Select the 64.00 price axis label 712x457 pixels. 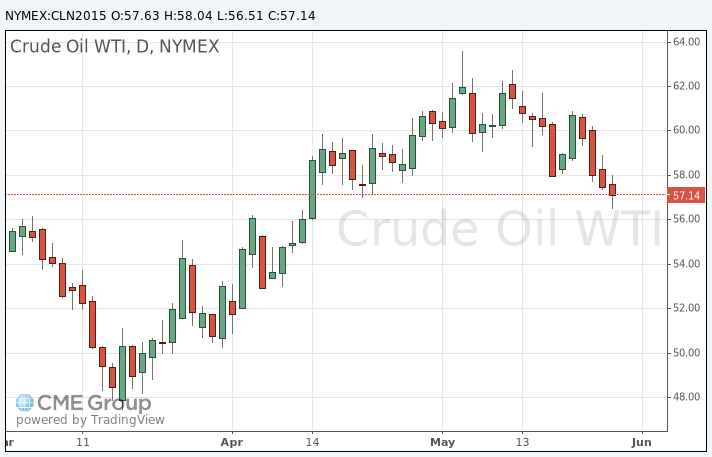tap(686, 42)
